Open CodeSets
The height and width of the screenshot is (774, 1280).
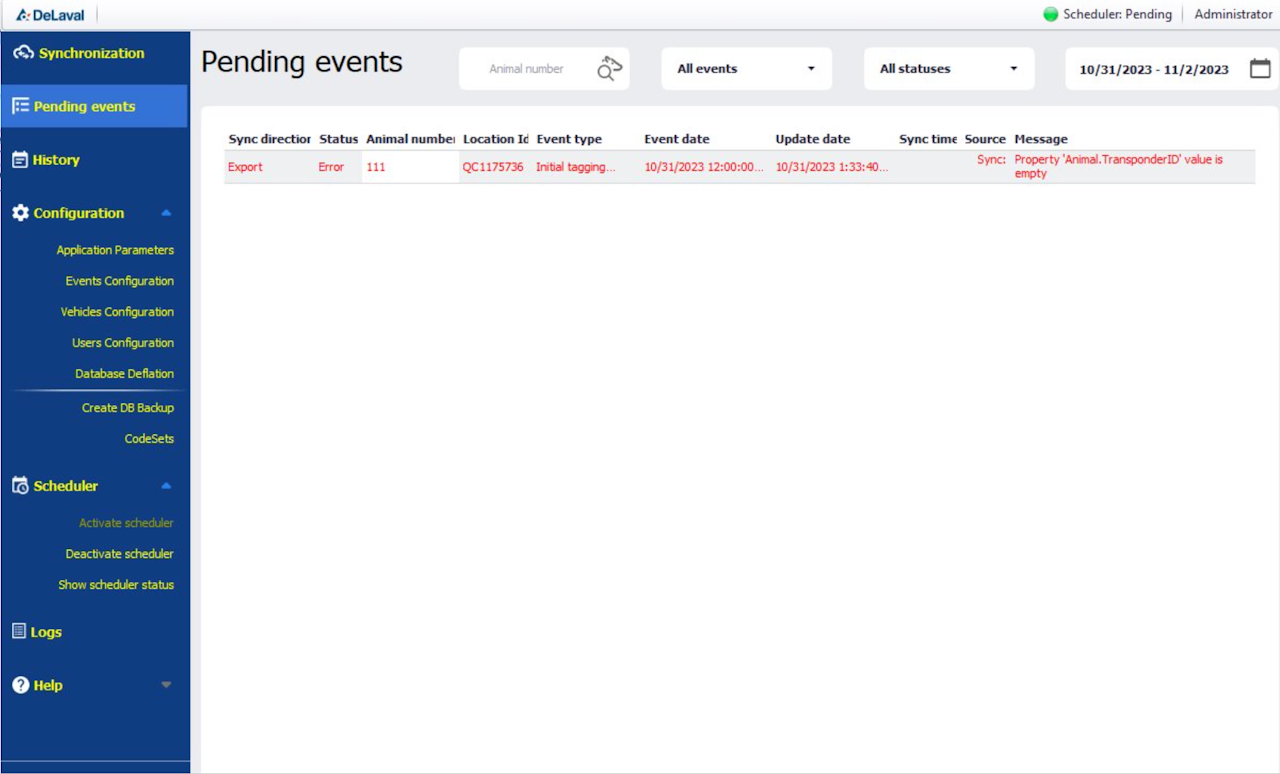pyautogui.click(x=149, y=439)
